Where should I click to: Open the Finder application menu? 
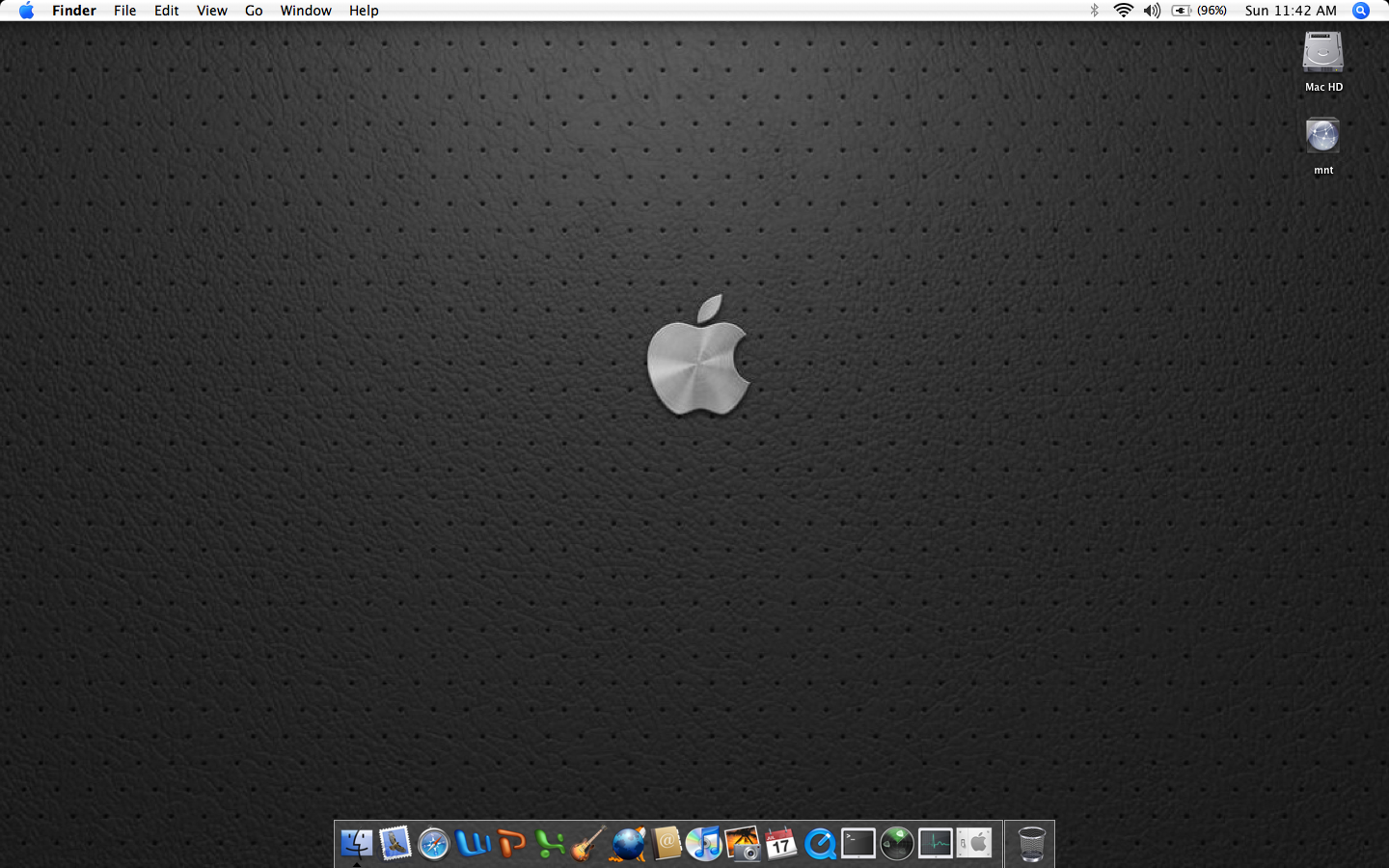click(x=74, y=11)
